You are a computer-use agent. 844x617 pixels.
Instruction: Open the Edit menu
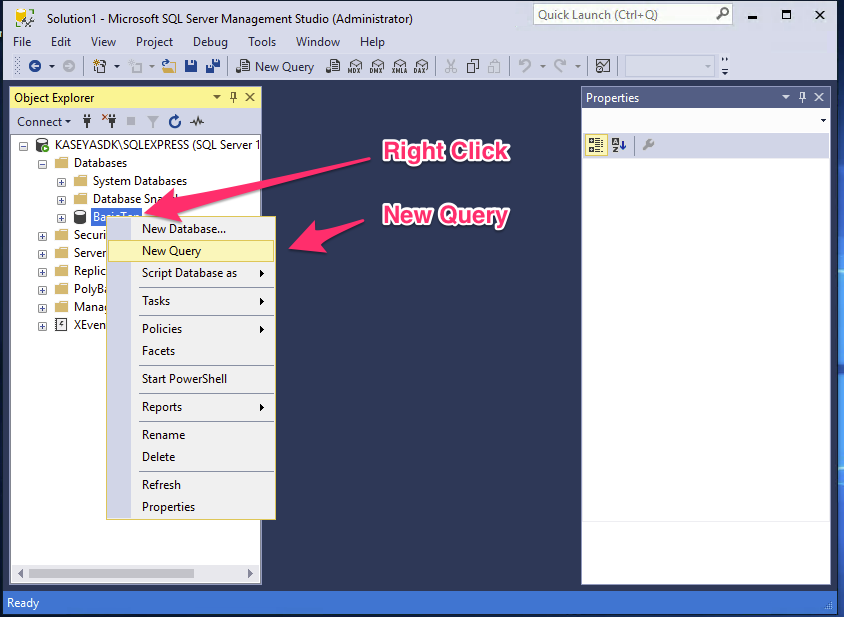[x=61, y=42]
